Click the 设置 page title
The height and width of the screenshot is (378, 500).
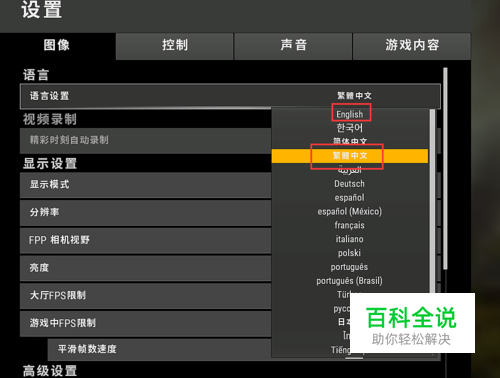[42, 9]
